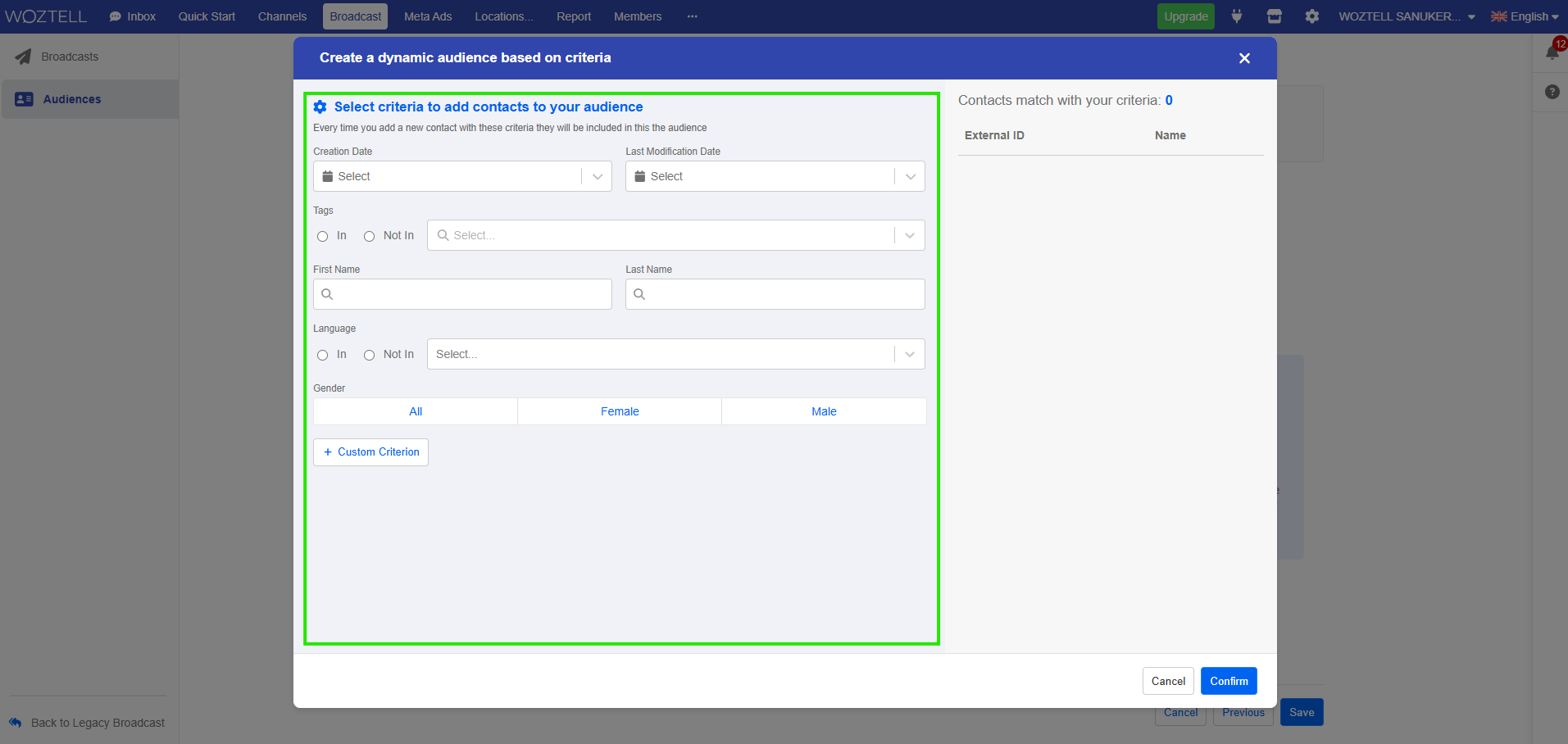1568x744 pixels.
Task: Choose Language "Not In" radio option
Action: (369, 355)
